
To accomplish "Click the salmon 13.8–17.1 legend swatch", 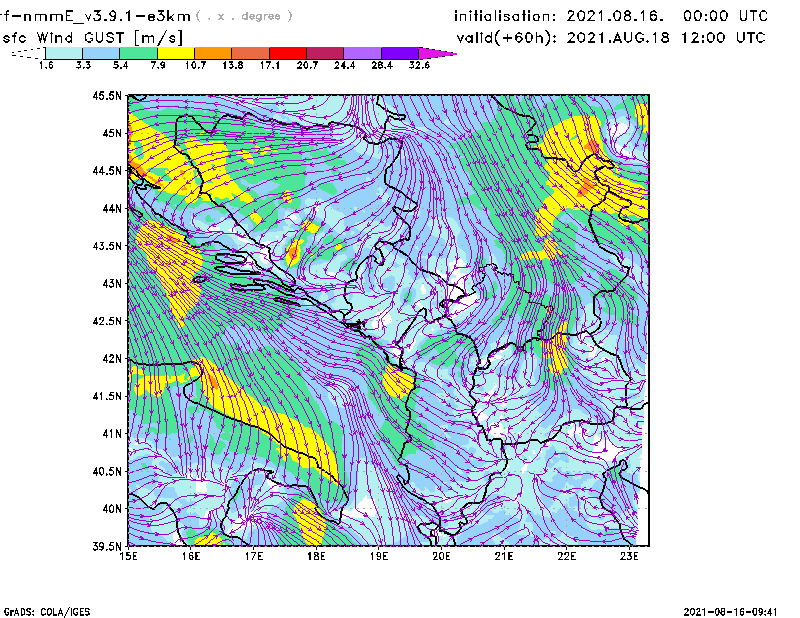I will tap(251, 53).
